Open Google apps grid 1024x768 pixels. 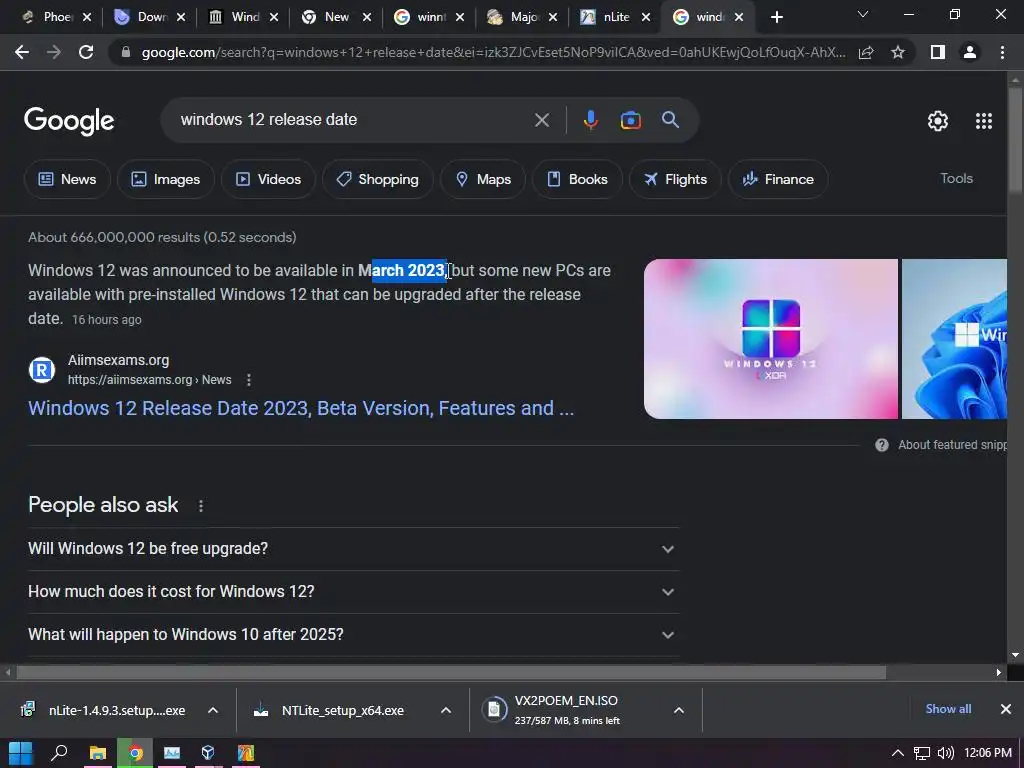point(984,121)
